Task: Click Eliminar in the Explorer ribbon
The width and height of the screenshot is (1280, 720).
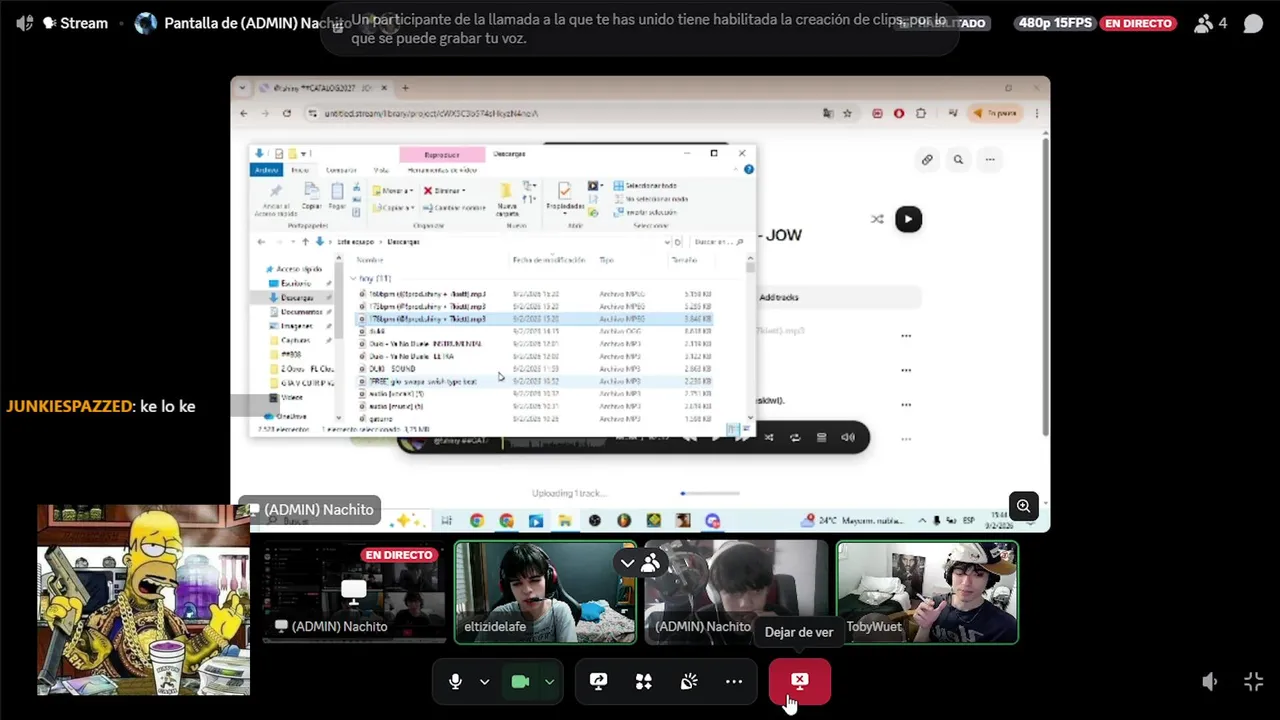Action: [x=444, y=190]
